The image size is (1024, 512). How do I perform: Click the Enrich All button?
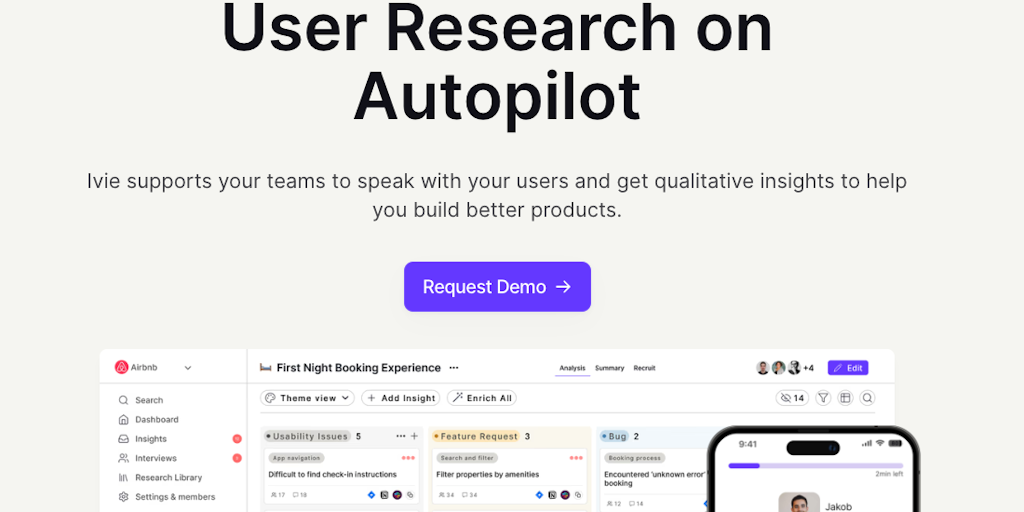[x=482, y=398]
